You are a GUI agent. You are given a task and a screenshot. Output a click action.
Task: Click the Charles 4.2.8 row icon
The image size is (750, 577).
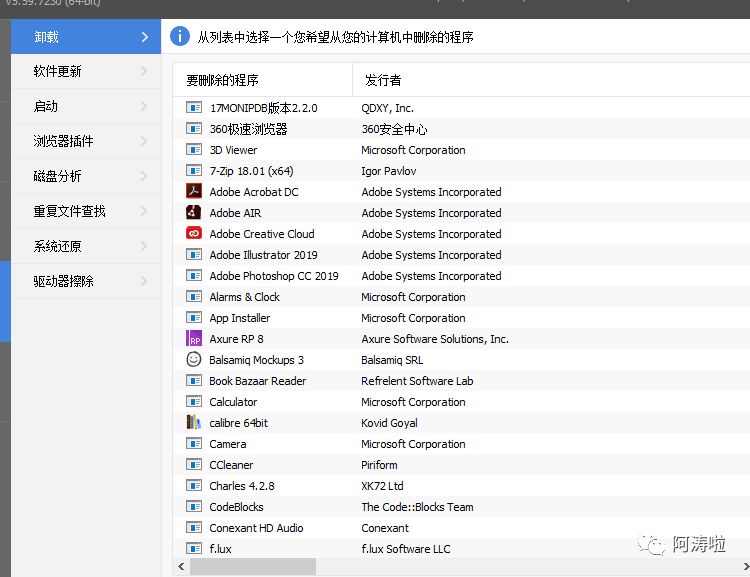click(x=194, y=486)
